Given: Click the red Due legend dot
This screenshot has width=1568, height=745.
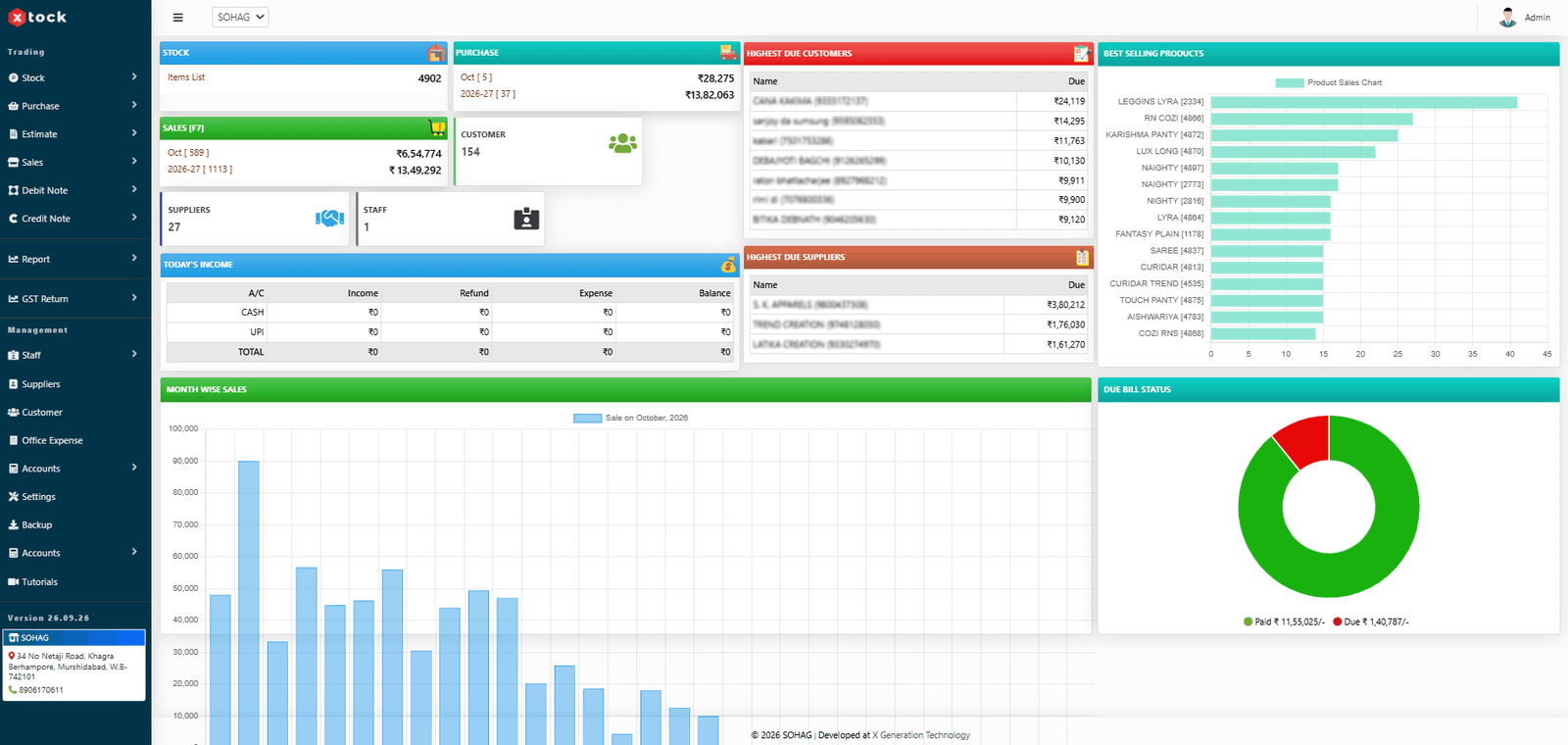Looking at the screenshot, I should [1338, 622].
